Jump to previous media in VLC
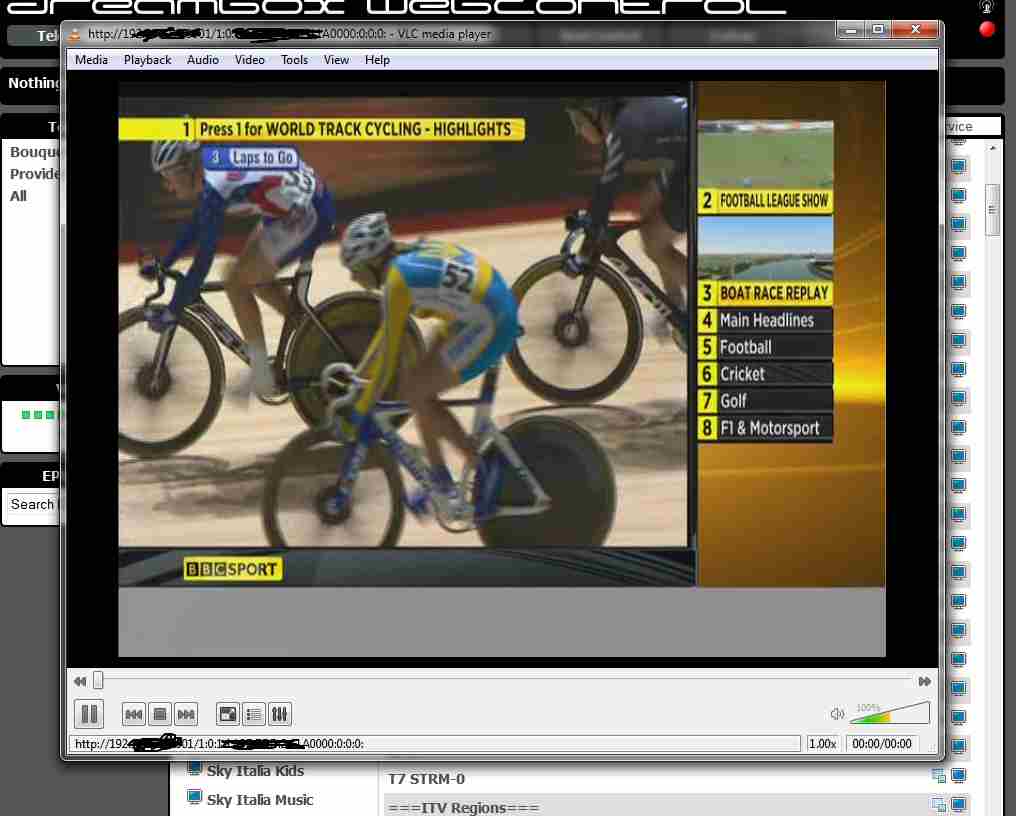Viewport: 1016px width, 816px height. click(x=133, y=714)
